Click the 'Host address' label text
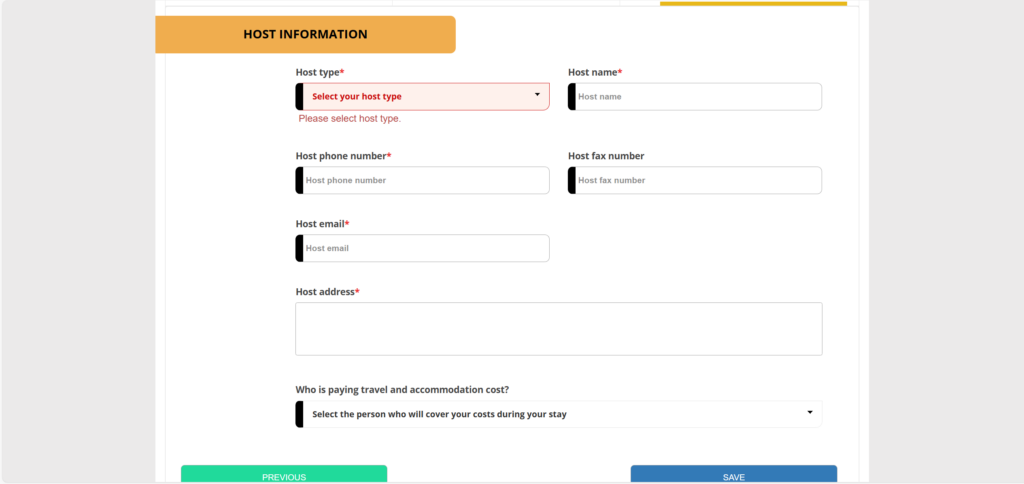This screenshot has height=484, width=1024. (327, 292)
